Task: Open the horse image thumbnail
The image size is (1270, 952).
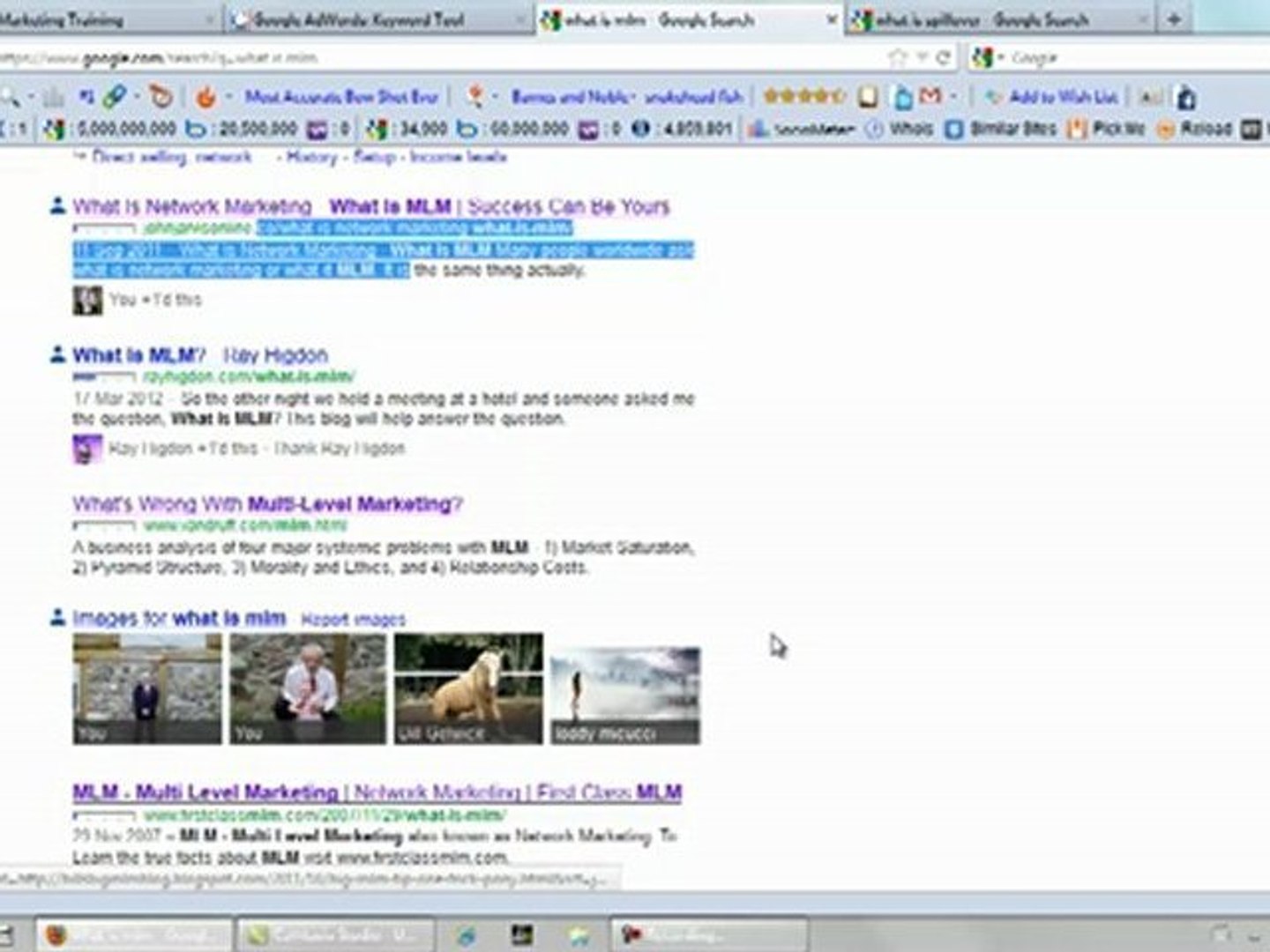Action: point(468,688)
